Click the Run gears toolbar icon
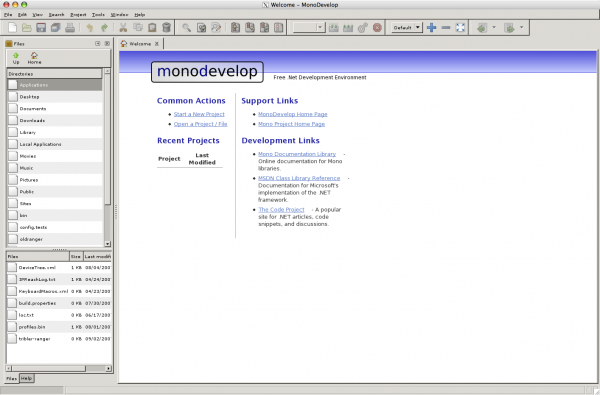Viewport: 600px width, 395px height. pyautogui.click(x=362, y=28)
